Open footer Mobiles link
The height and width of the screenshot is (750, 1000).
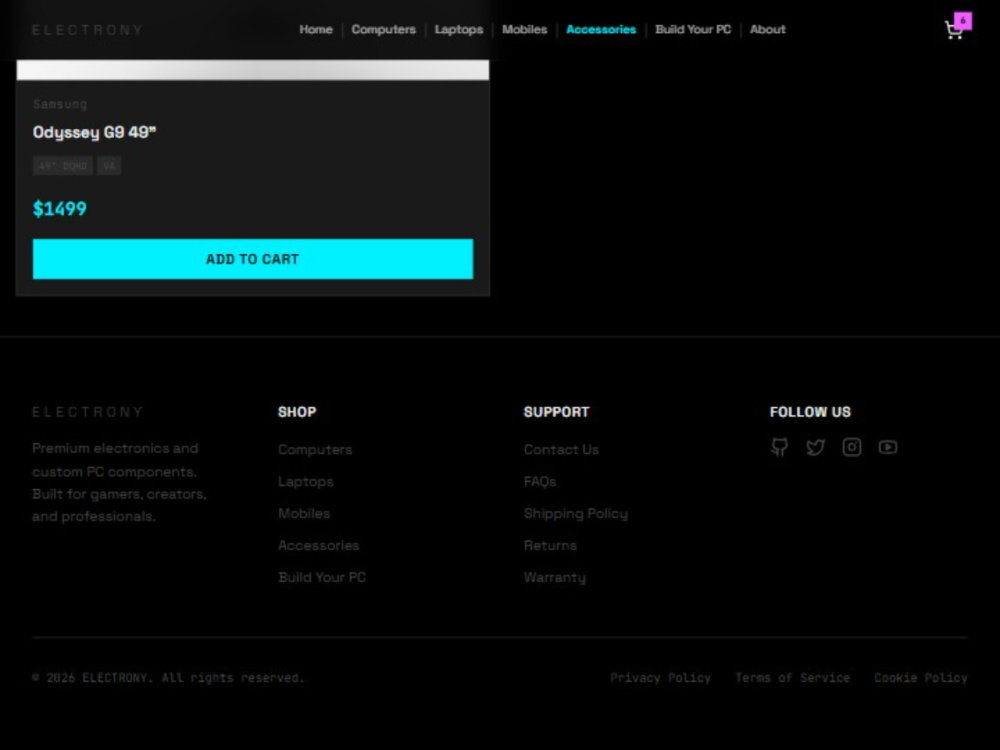(x=304, y=513)
